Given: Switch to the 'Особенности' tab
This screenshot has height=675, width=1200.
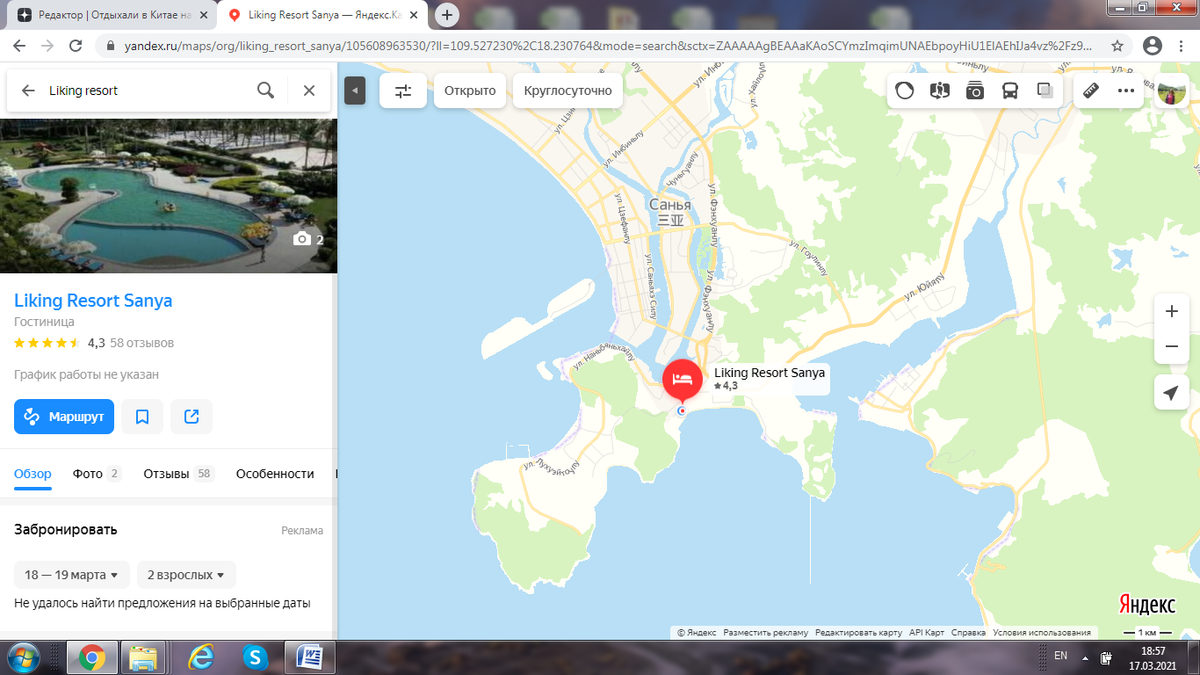Looking at the screenshot, I should tap(275, 474).
